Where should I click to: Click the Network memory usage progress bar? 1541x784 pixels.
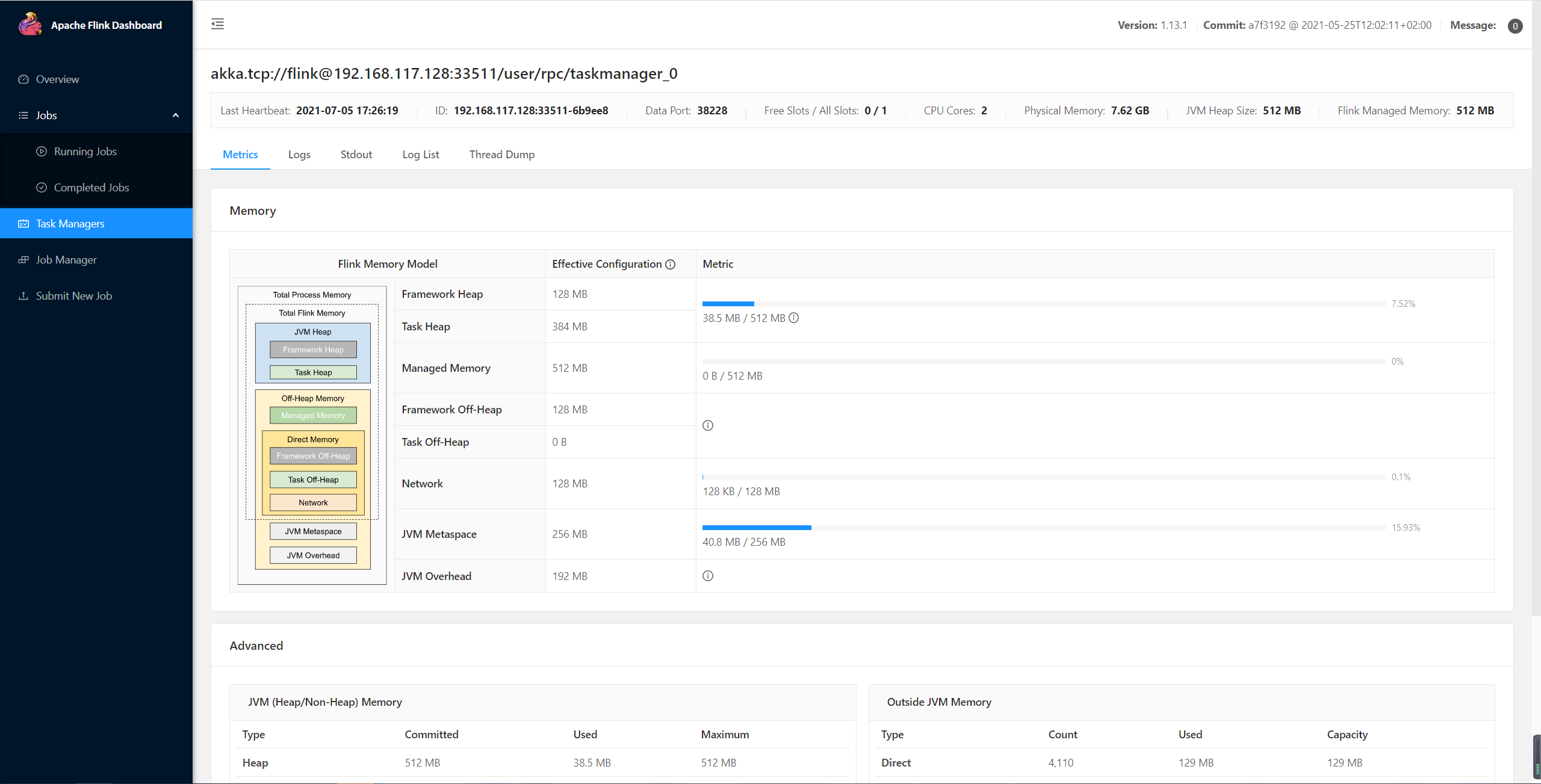1044,477
